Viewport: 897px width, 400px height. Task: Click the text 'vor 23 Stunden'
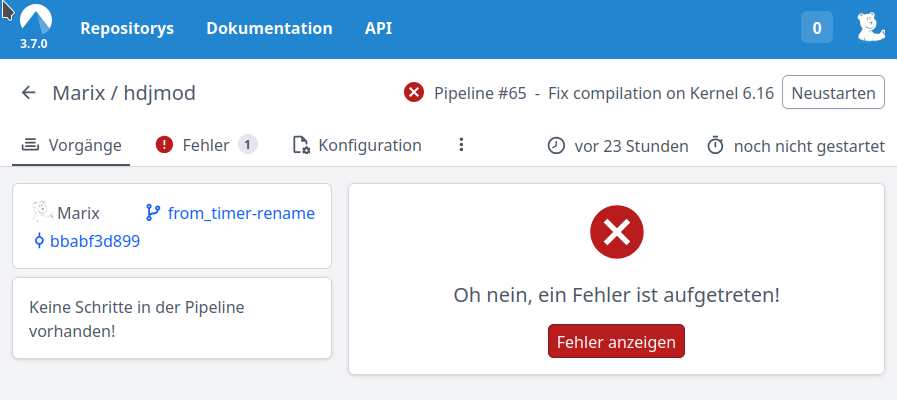pyautogui.click(x=631, y=146)
